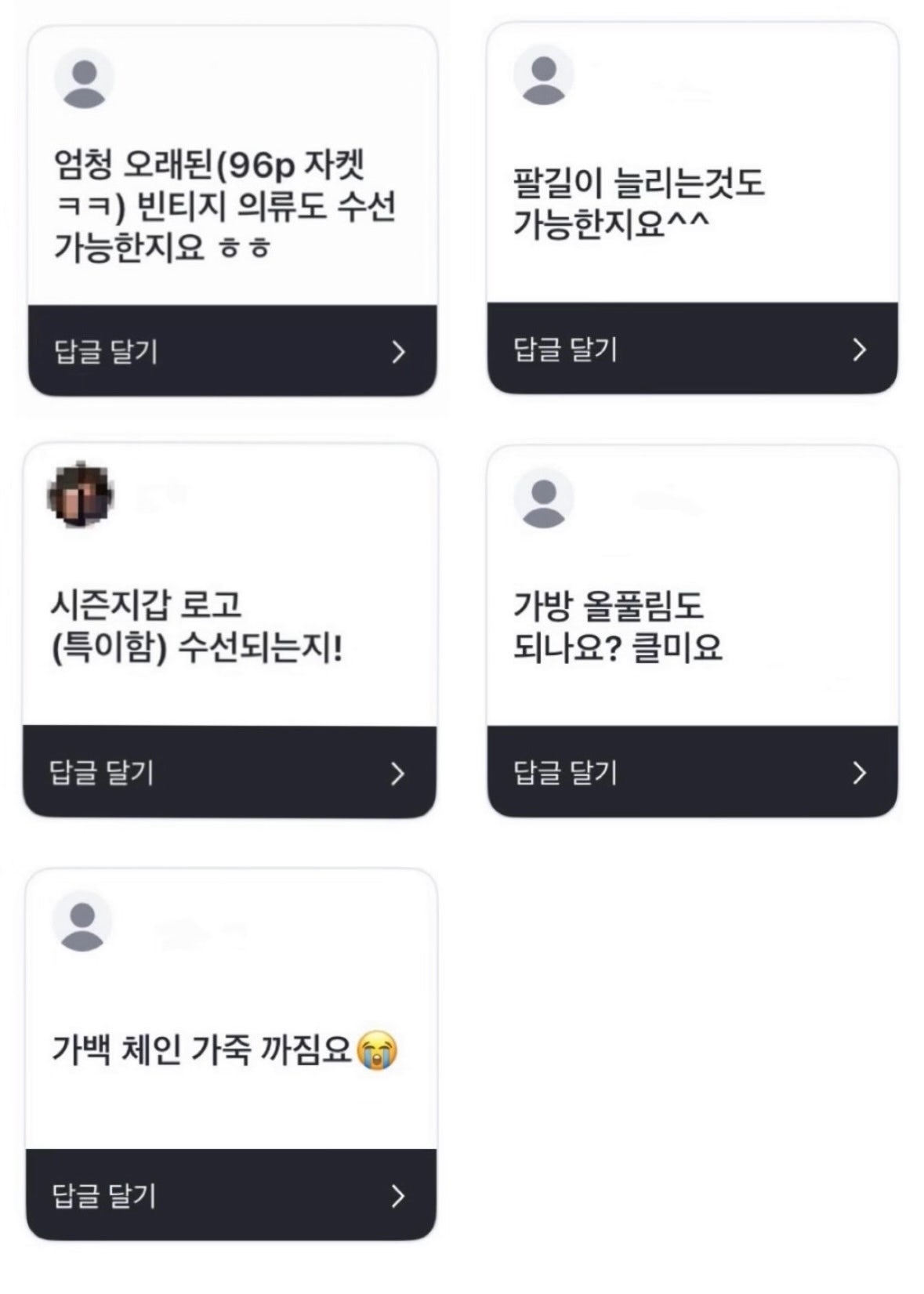The image size is (924, 1294).
Task: Open reply arrow under 팔길이 늘리는것도 question
Action: [x=859, y=350]
